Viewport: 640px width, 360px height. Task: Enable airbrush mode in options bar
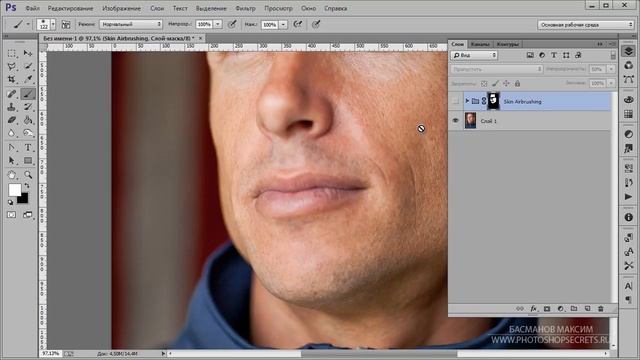point(298,24)
